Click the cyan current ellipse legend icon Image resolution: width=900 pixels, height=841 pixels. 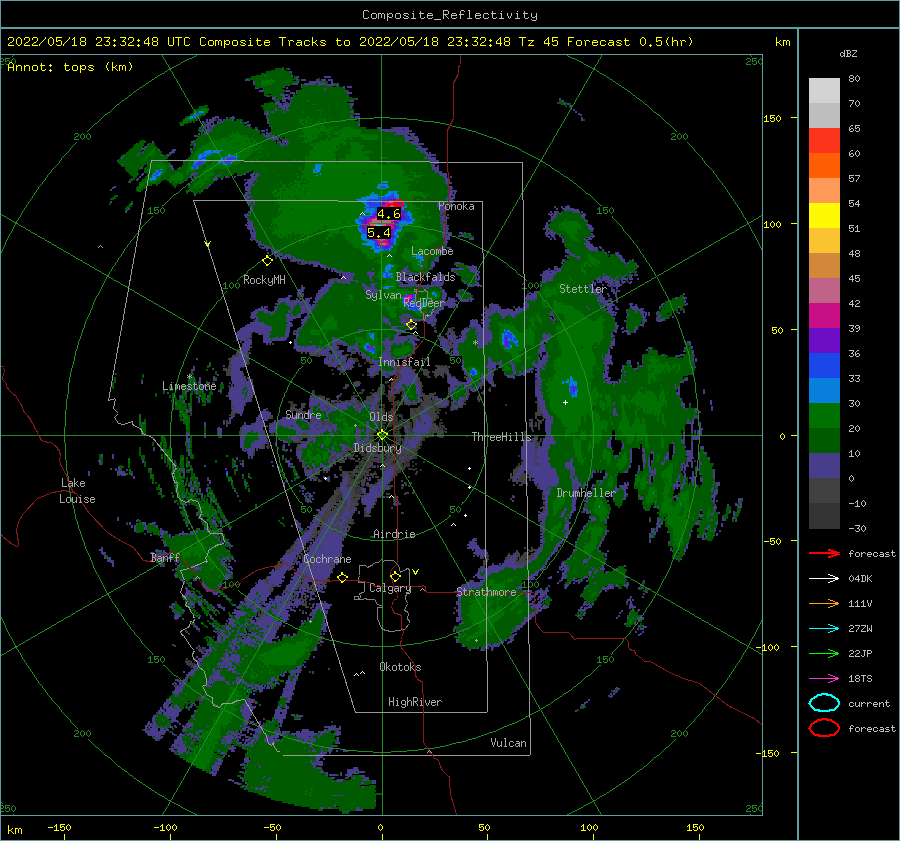pos(824,703)
